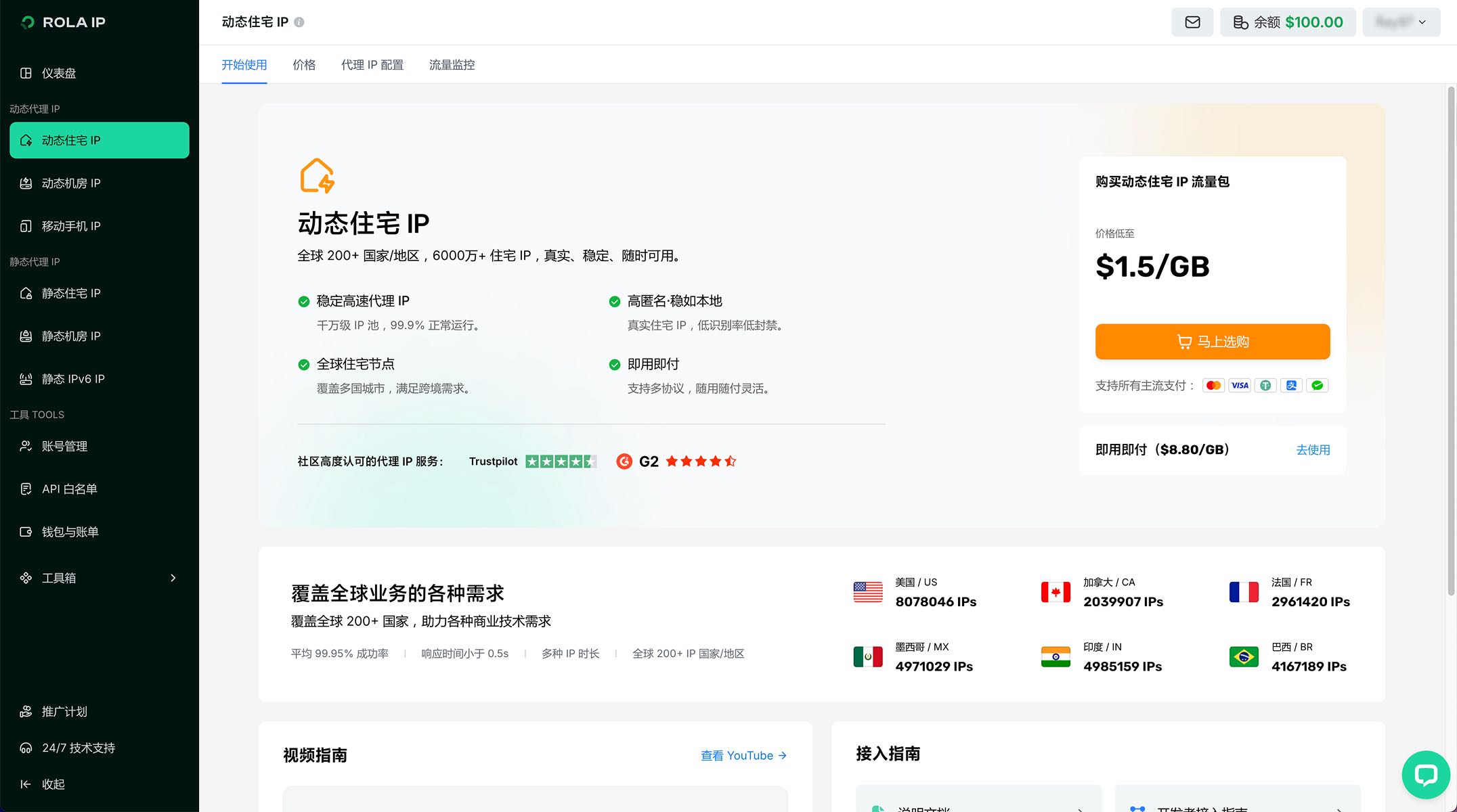The height and width of the screenshot is (812, 1457).
Task: Expand the 工具箱 submenu chevron
Action: tap(173, 578)
